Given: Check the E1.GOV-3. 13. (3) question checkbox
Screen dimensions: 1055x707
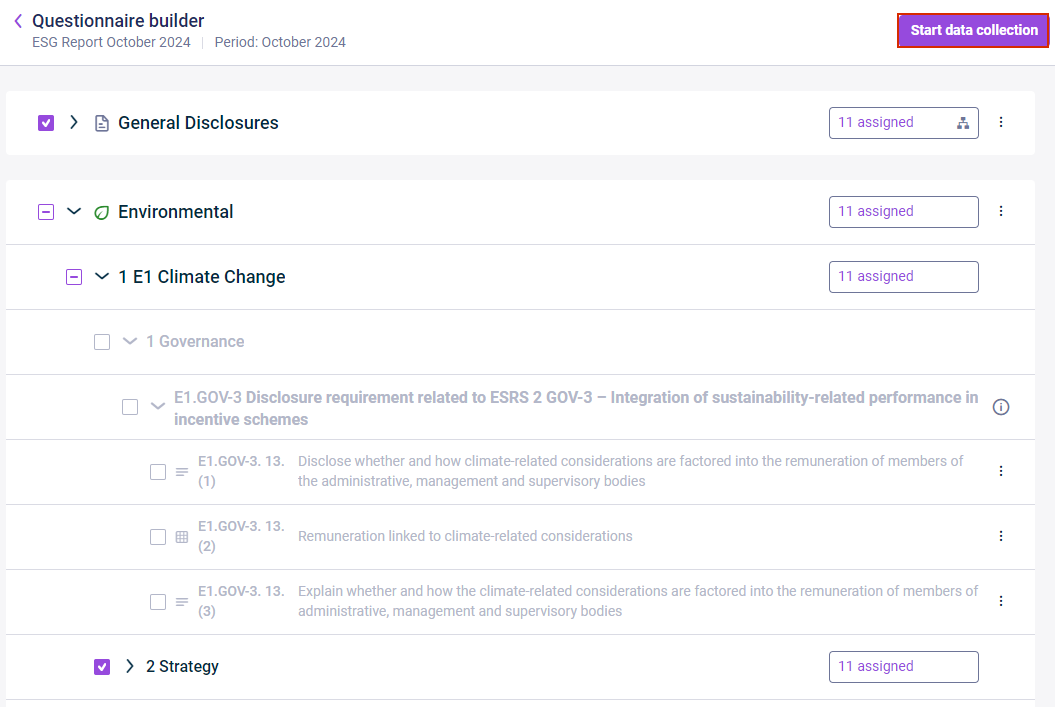Looking at the screenshot, I should [157, 601].
